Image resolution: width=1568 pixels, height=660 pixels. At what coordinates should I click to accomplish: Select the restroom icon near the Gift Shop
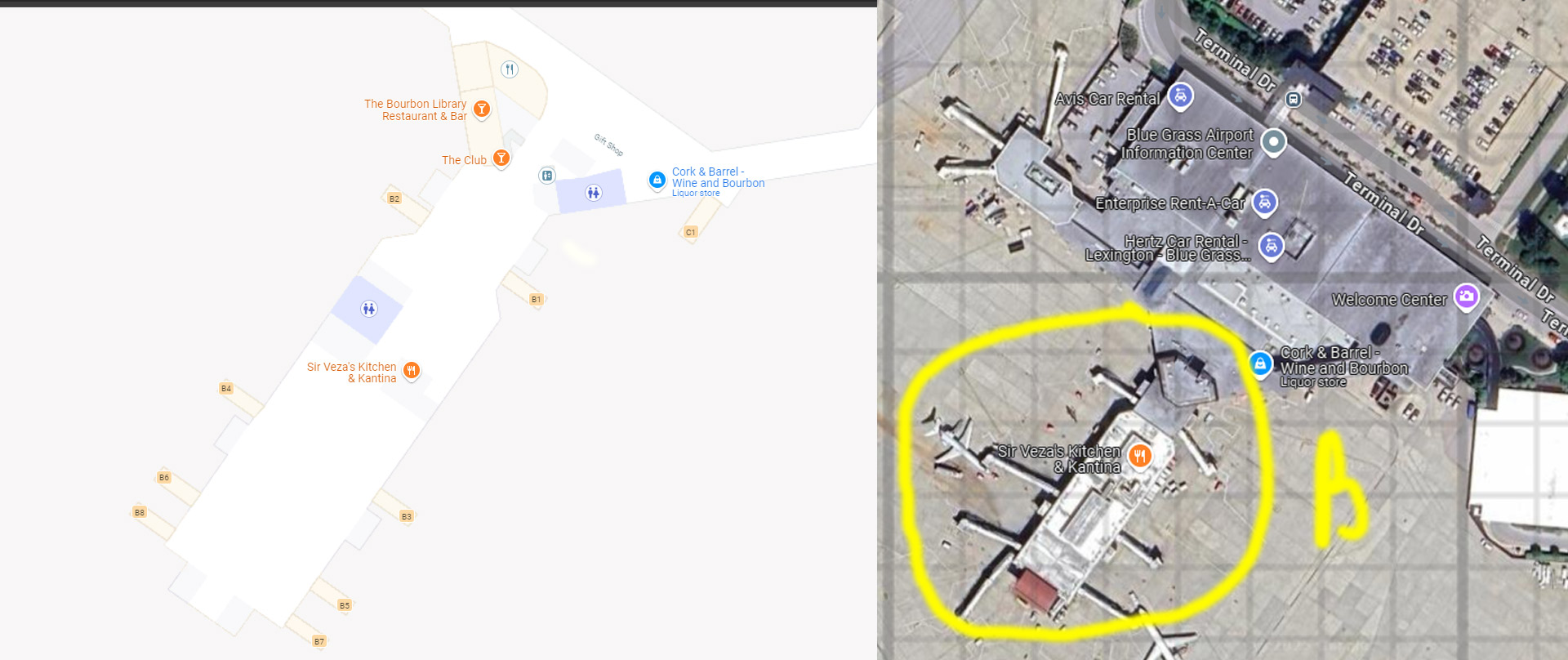coord(594,193)
